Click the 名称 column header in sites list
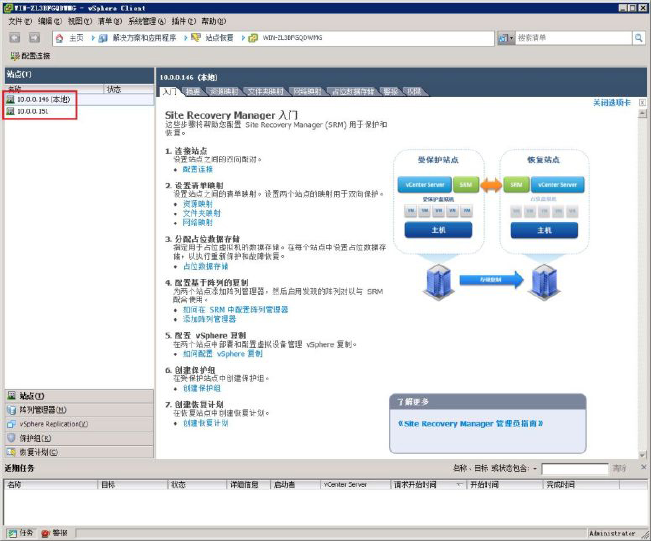The height and width of the screenshot is (541, 651). [x=54, y=89]
